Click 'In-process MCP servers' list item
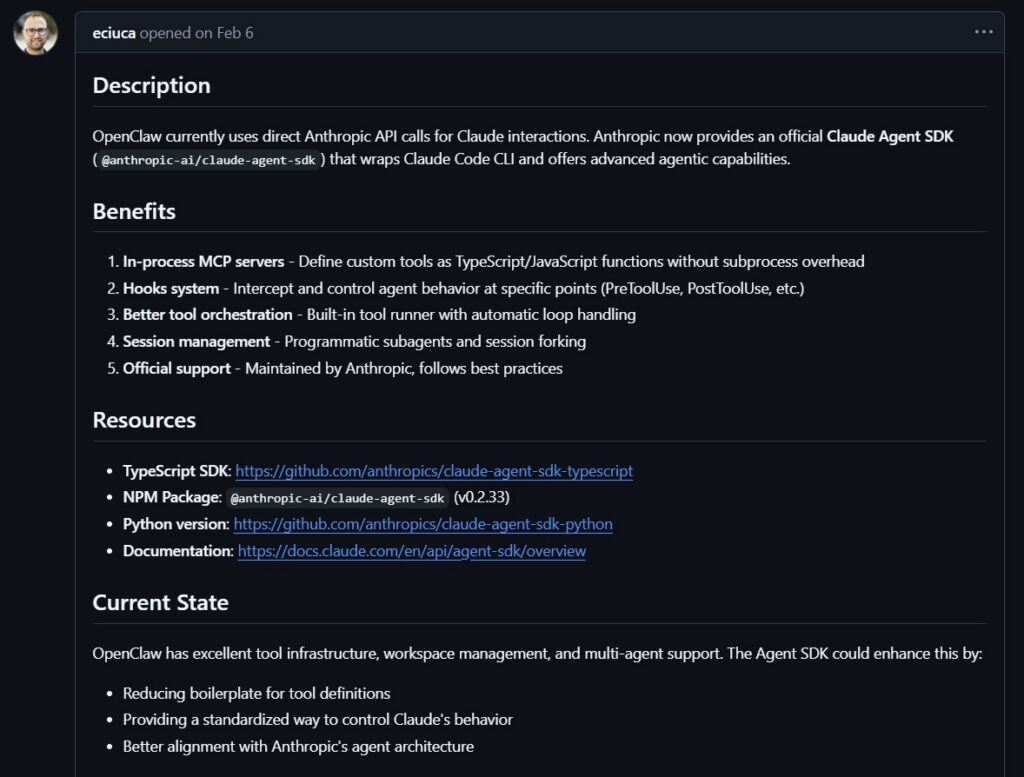Screen dimensions: 1024x777 493,262
